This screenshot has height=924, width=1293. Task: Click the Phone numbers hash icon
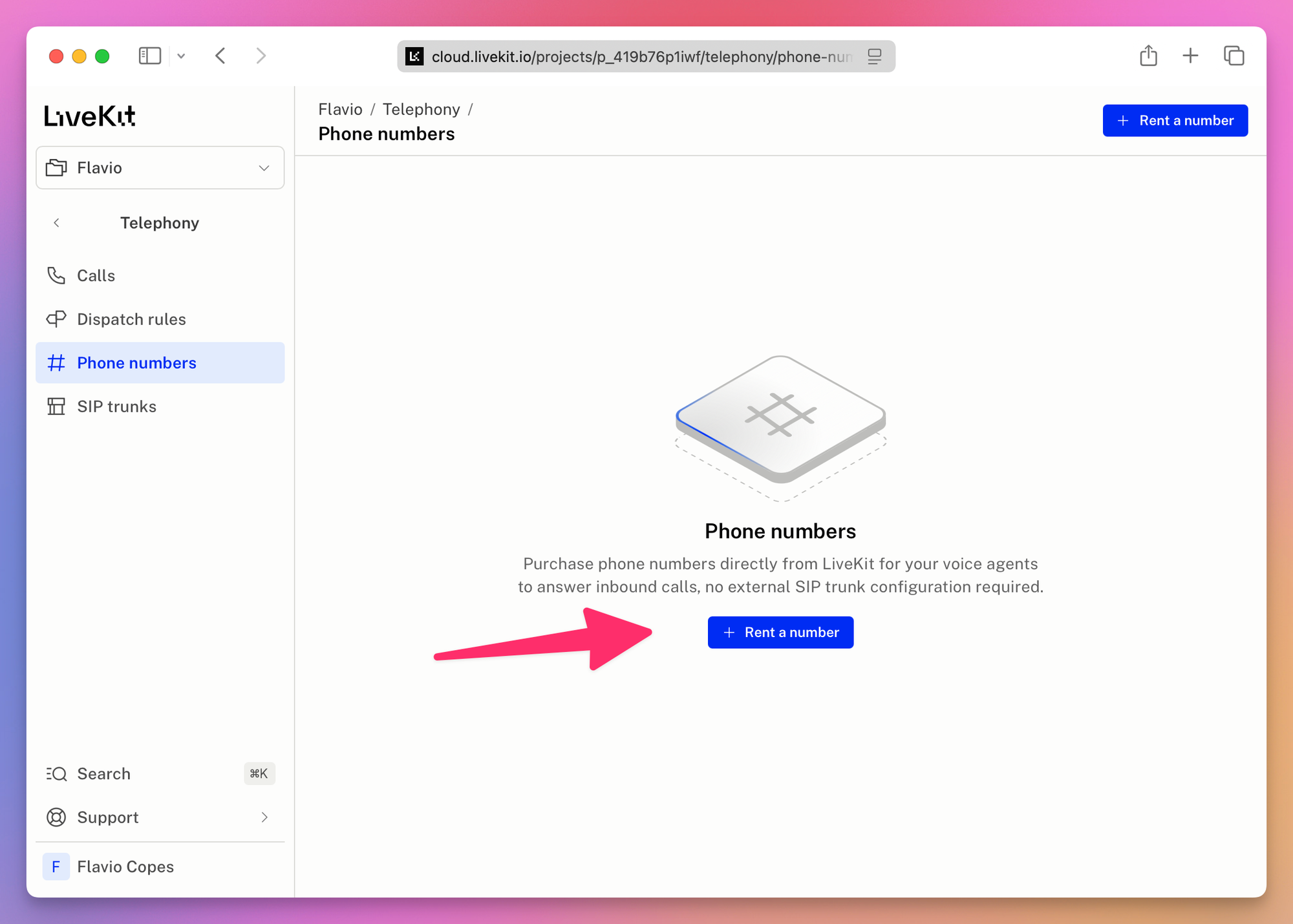pos(56,363)
